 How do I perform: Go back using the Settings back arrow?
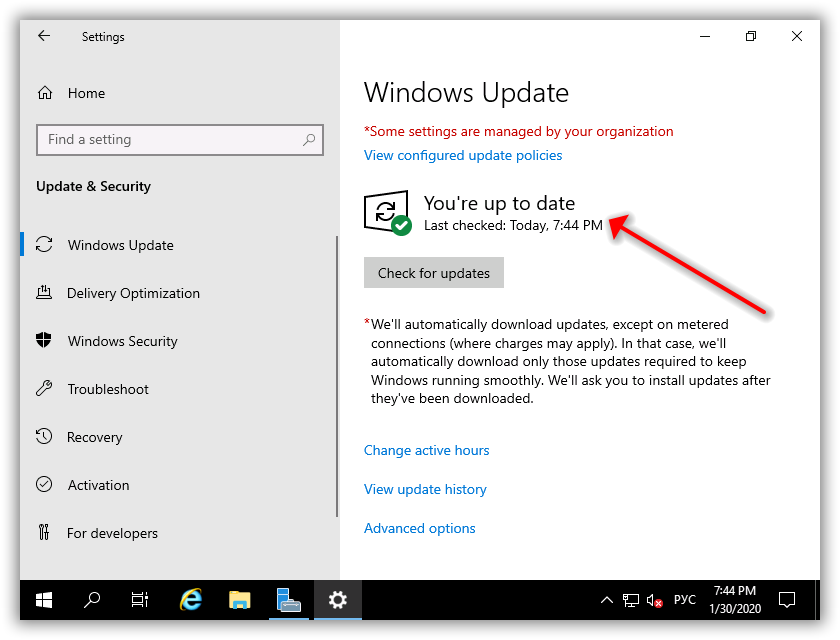[44, 36]
